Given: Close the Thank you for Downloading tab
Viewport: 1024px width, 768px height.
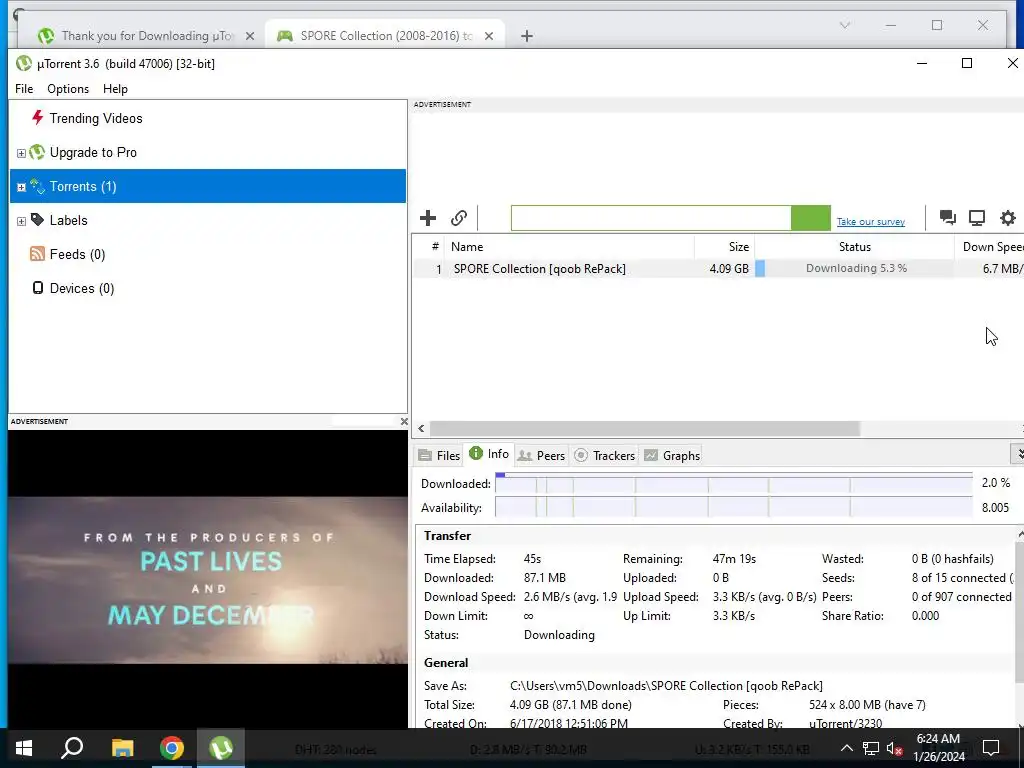Looking at the screenshot, I should [x=249, y=36].
